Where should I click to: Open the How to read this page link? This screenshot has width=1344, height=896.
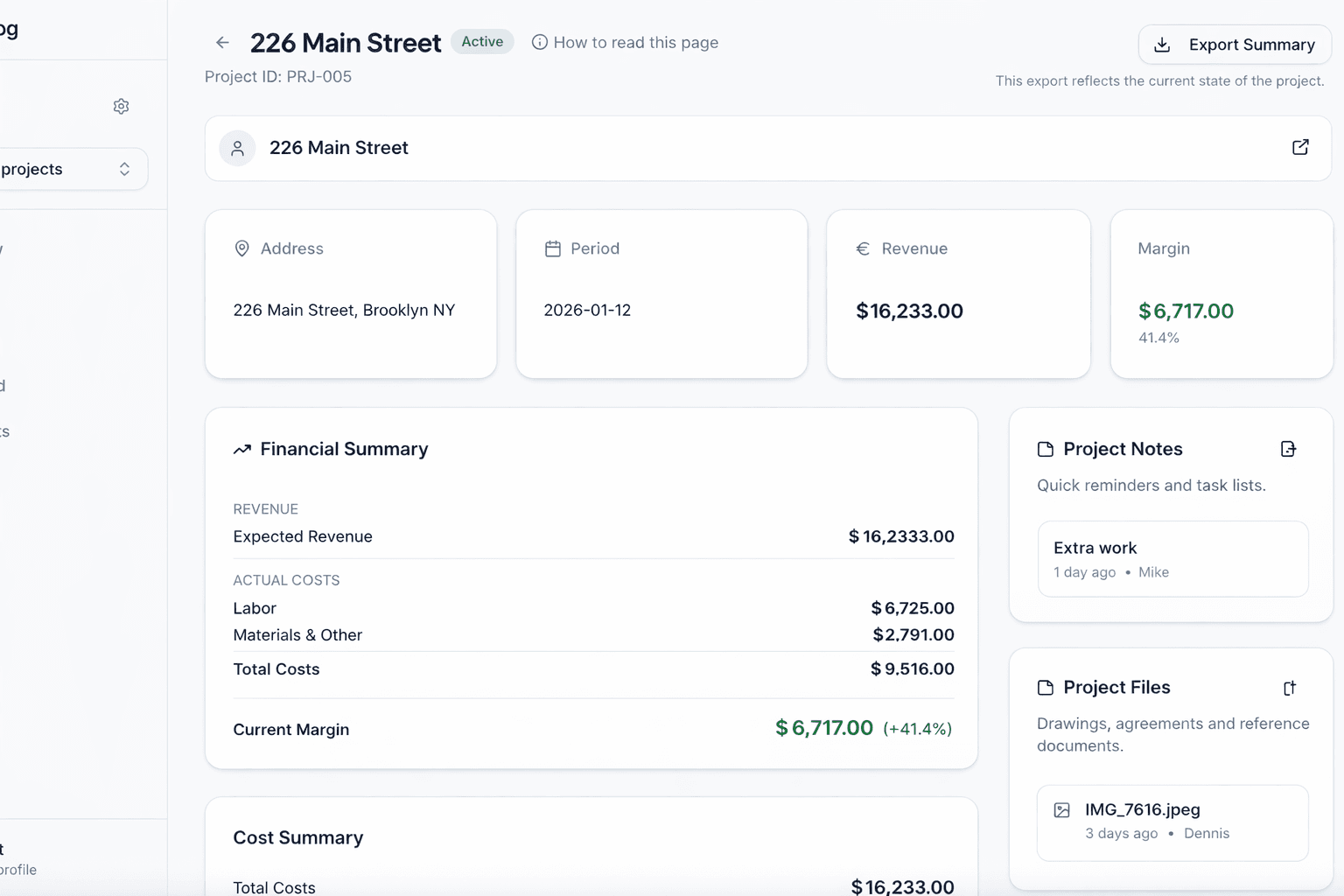(636, 42)
